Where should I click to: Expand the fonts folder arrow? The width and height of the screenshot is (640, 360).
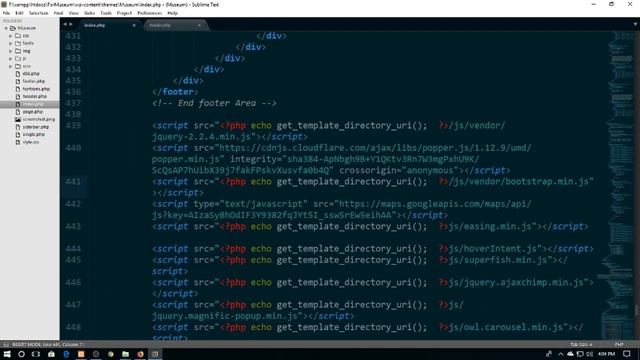coord(11,43)
